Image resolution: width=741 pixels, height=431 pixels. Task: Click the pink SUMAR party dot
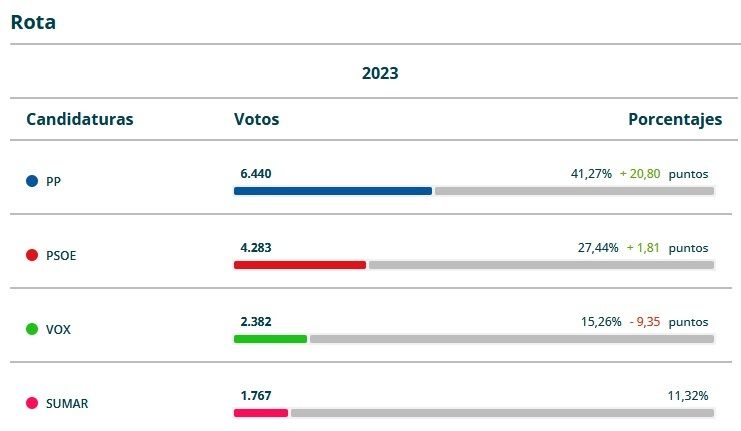point(32,403)
